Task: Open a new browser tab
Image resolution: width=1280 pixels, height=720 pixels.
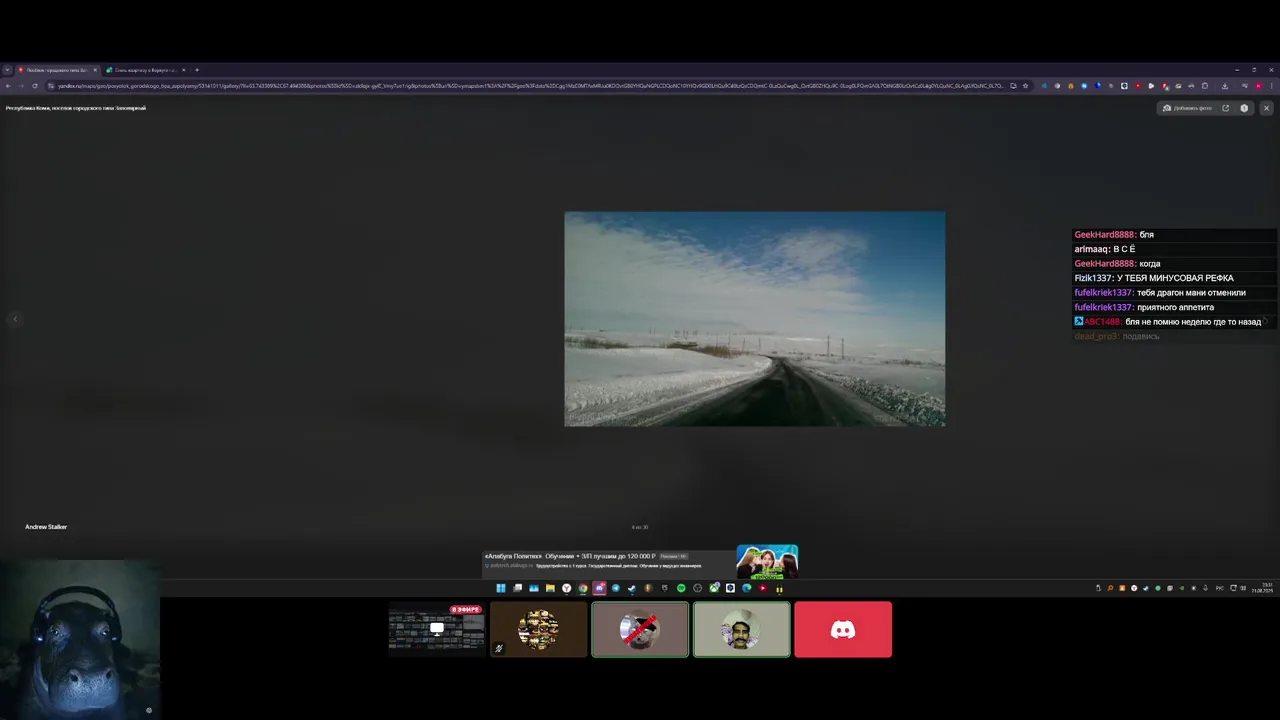Action: [x=197, y=70]
